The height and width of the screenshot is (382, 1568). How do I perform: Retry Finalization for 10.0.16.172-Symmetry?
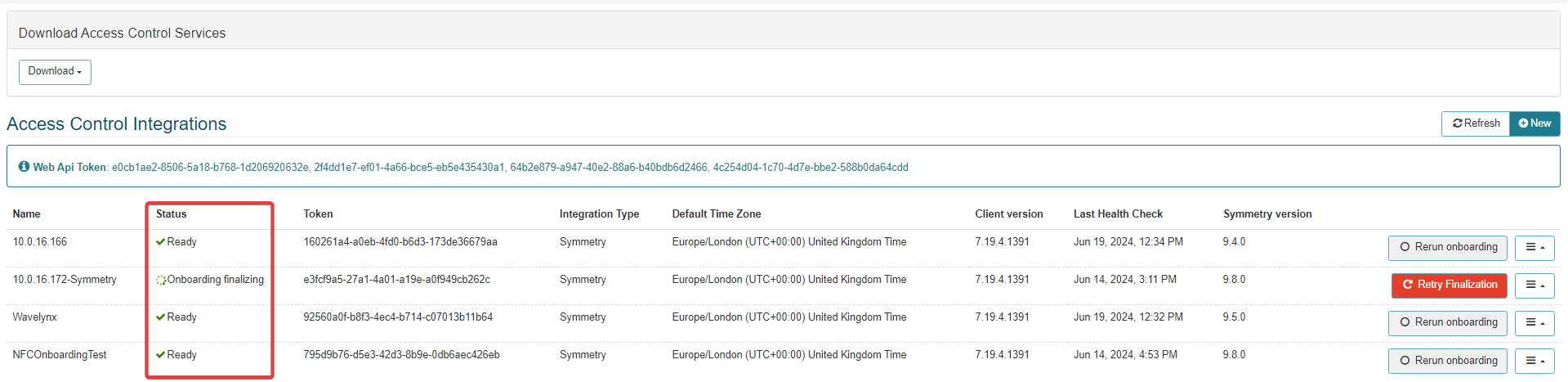point(1449,285)
